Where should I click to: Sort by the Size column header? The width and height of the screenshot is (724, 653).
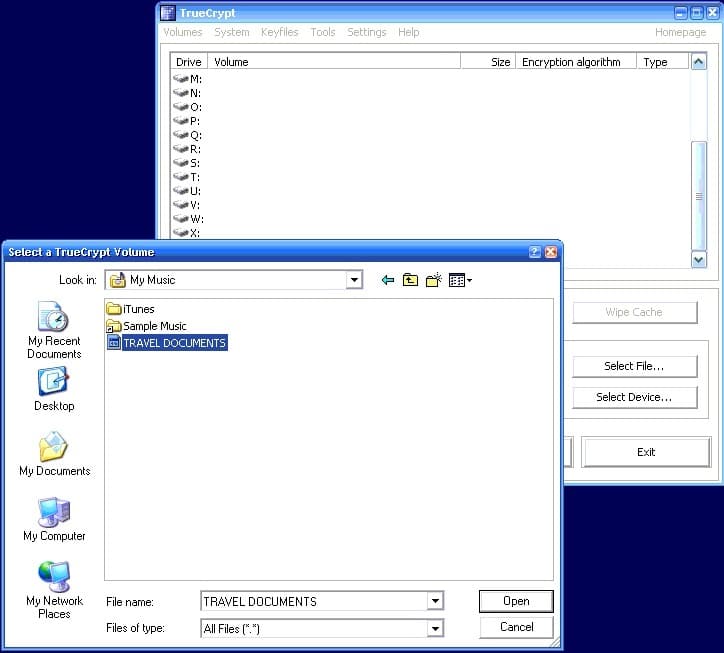pyautogui.click(x=488, y=62)
